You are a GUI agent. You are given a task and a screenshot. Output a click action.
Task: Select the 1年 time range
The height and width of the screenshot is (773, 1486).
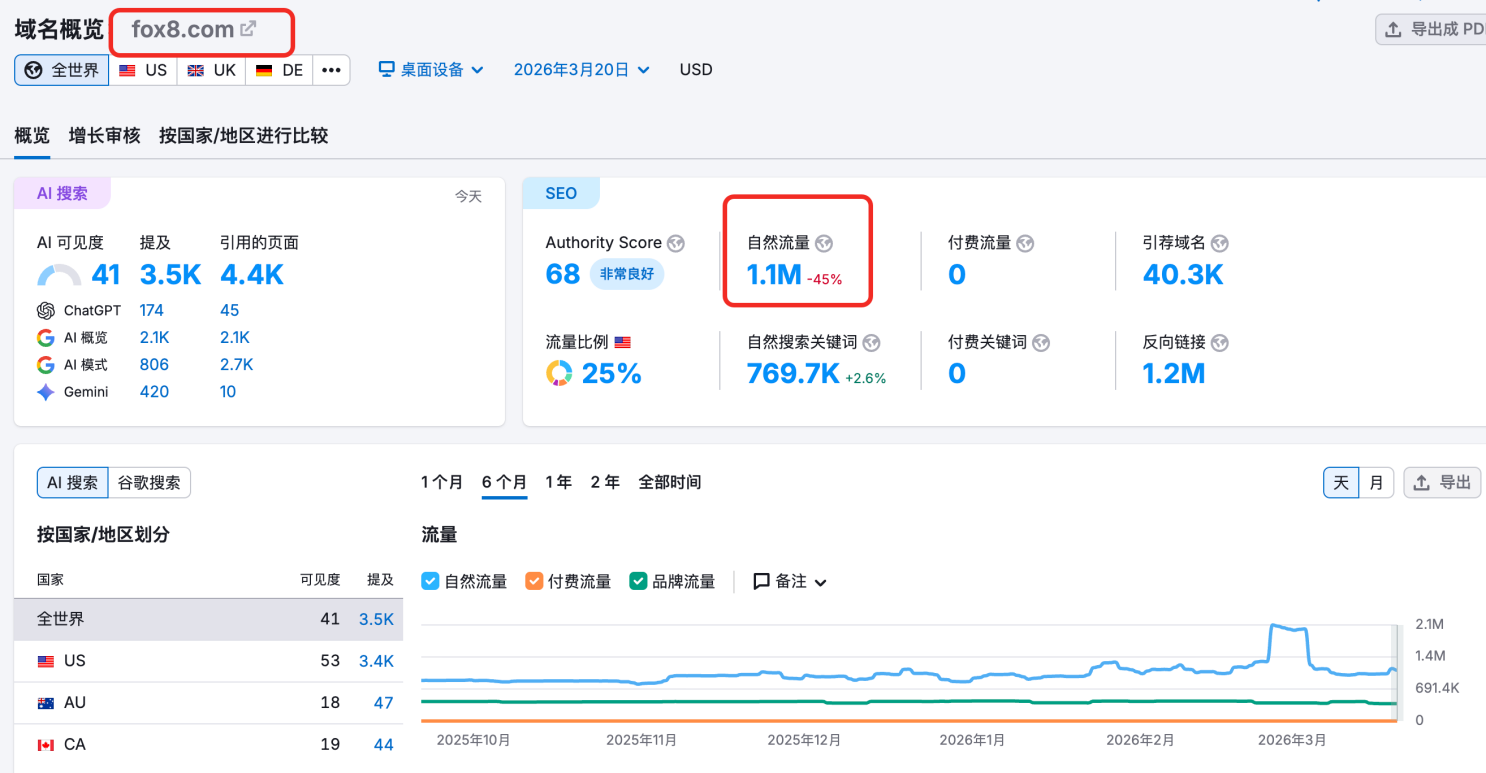click(558, 483)
